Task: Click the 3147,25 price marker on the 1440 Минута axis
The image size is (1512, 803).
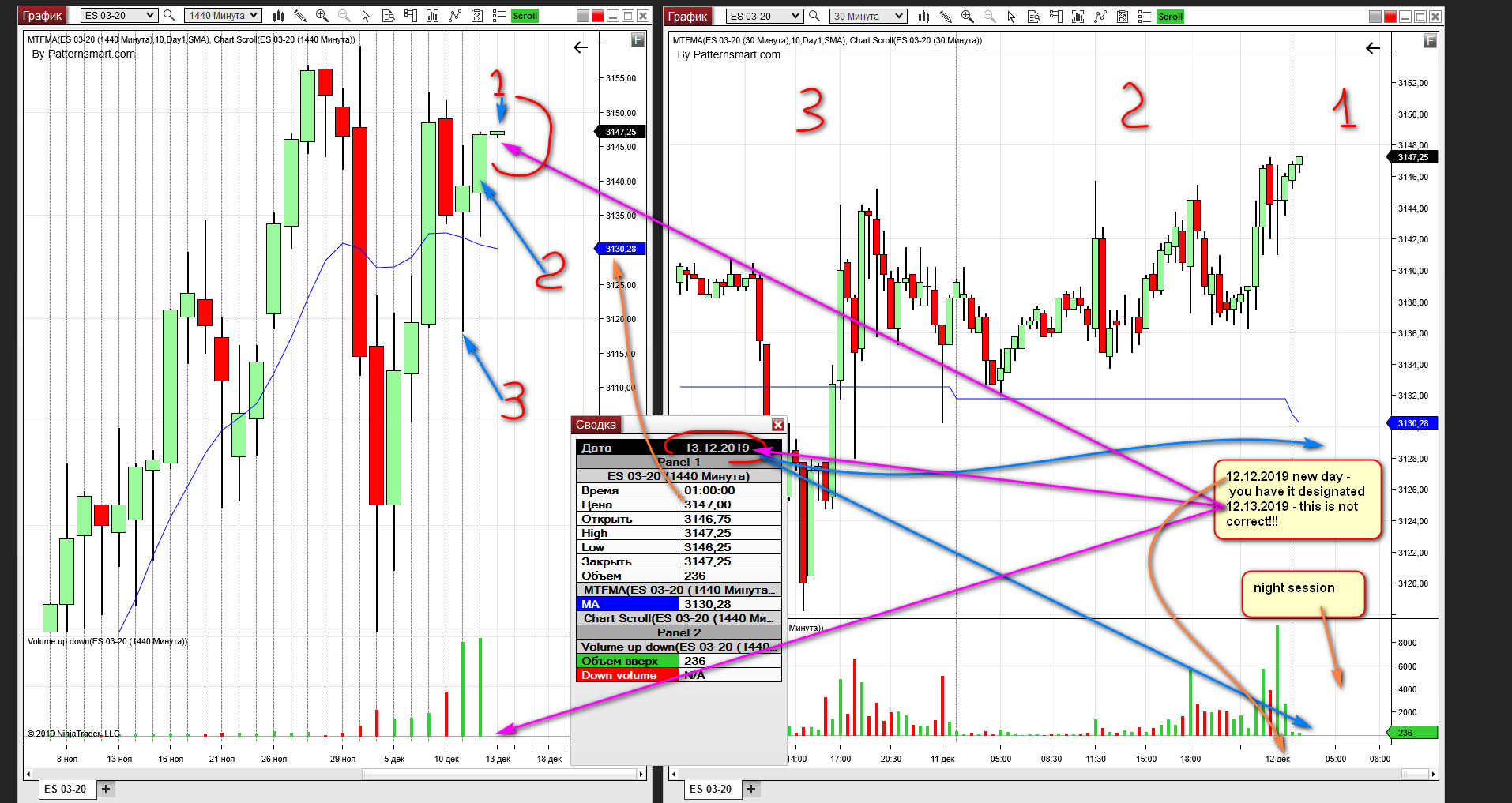Action: click(x=620, y=132)
